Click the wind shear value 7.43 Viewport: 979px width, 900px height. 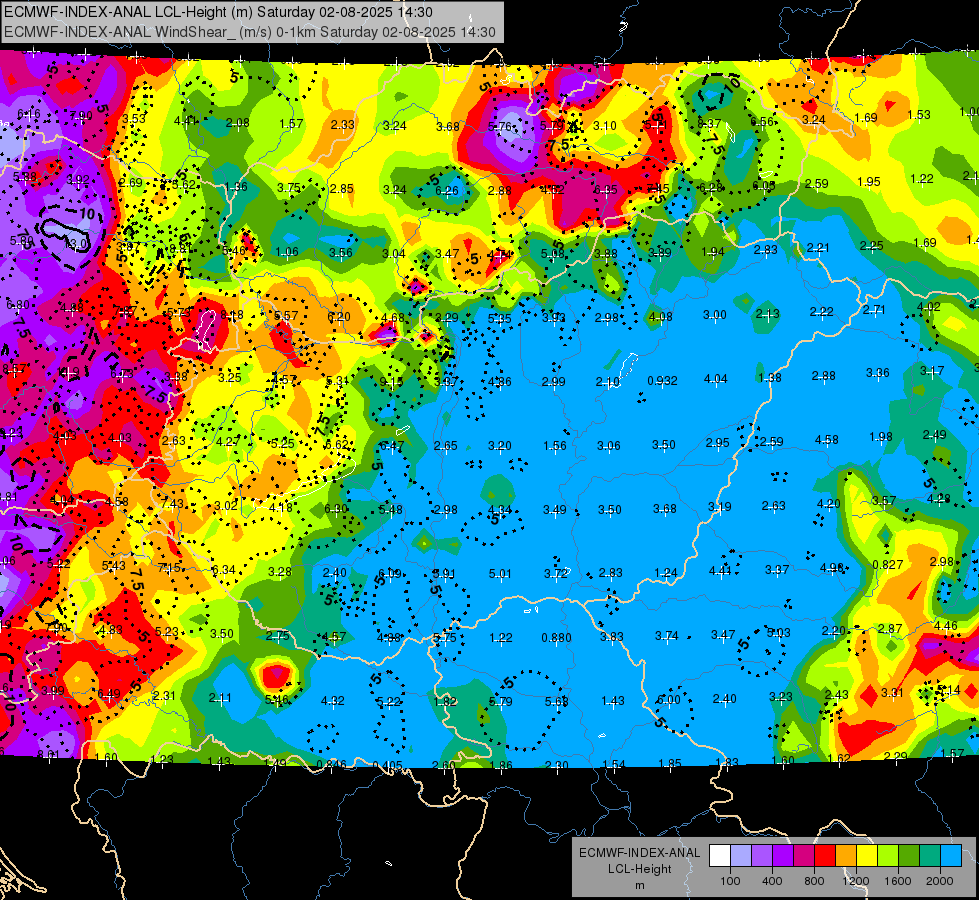pyautogui.click(x=172, y=503)
